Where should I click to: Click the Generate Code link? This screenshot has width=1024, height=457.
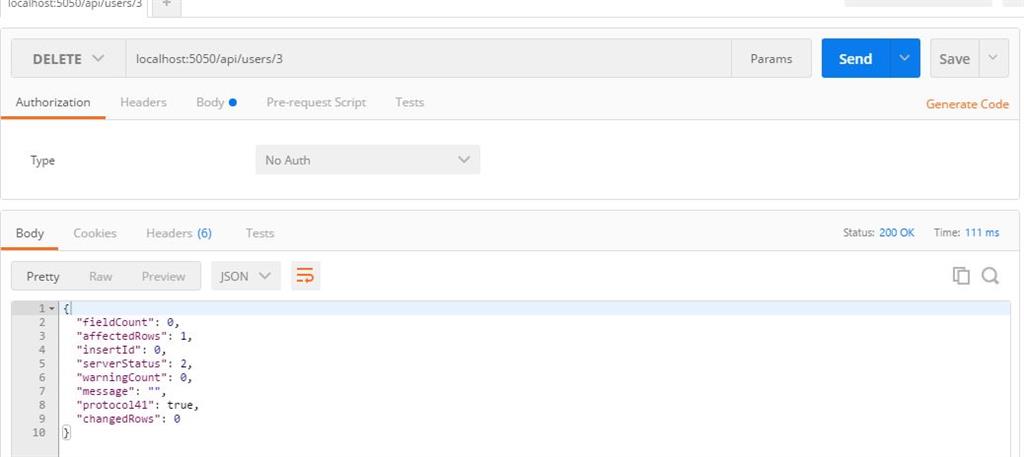coord(967,104)
